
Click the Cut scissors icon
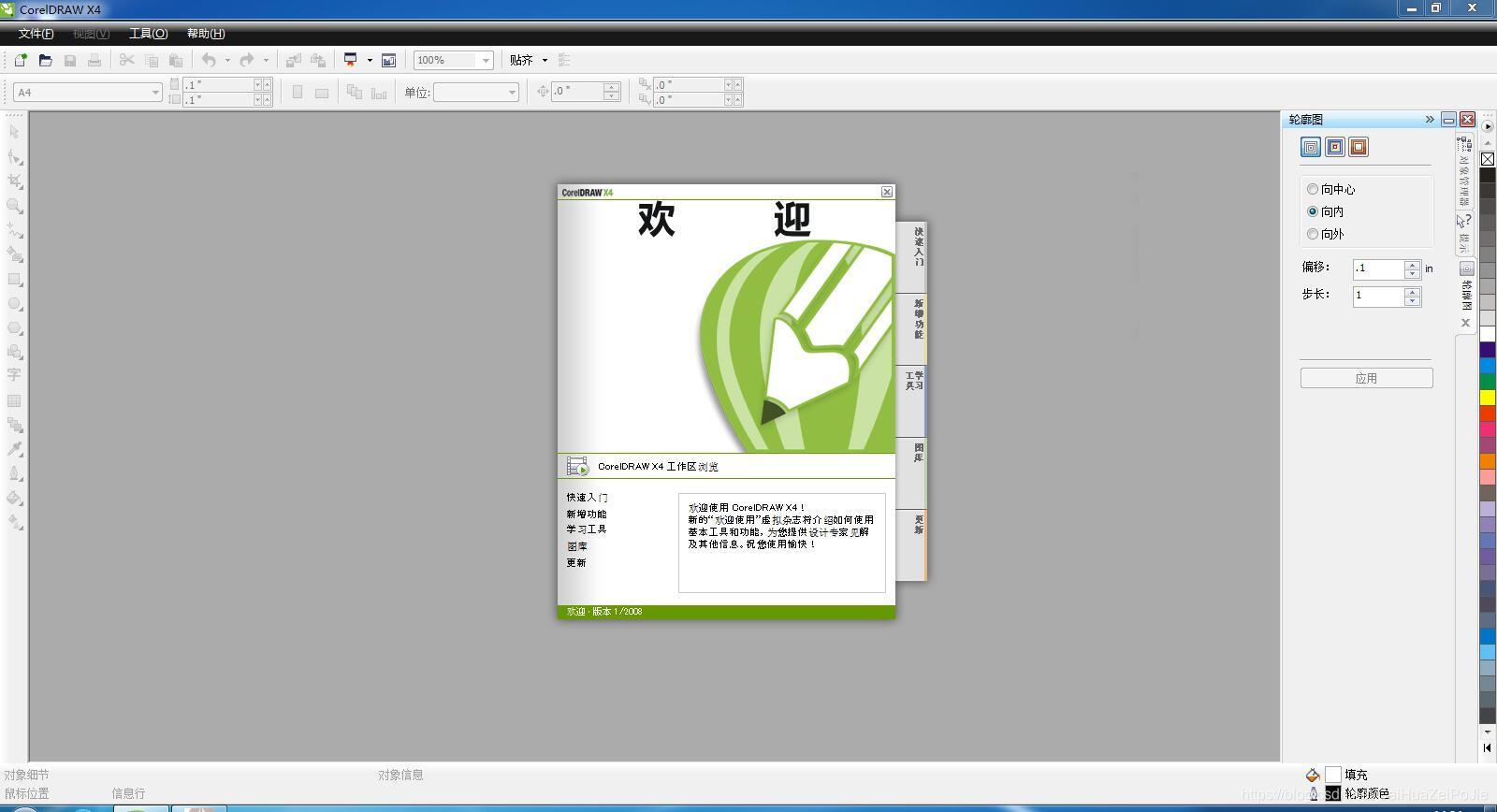127,60
